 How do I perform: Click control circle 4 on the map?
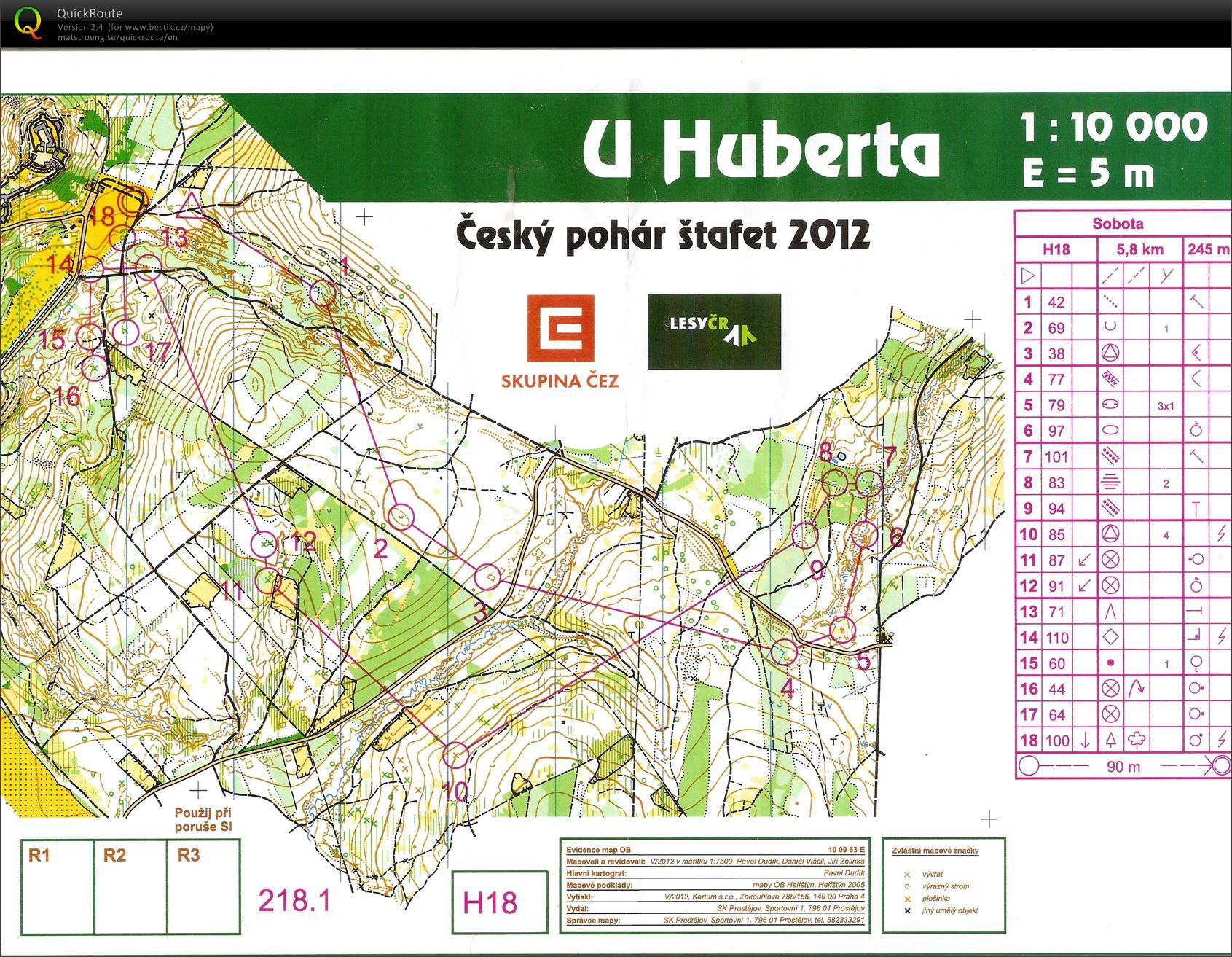click(784, 652)
